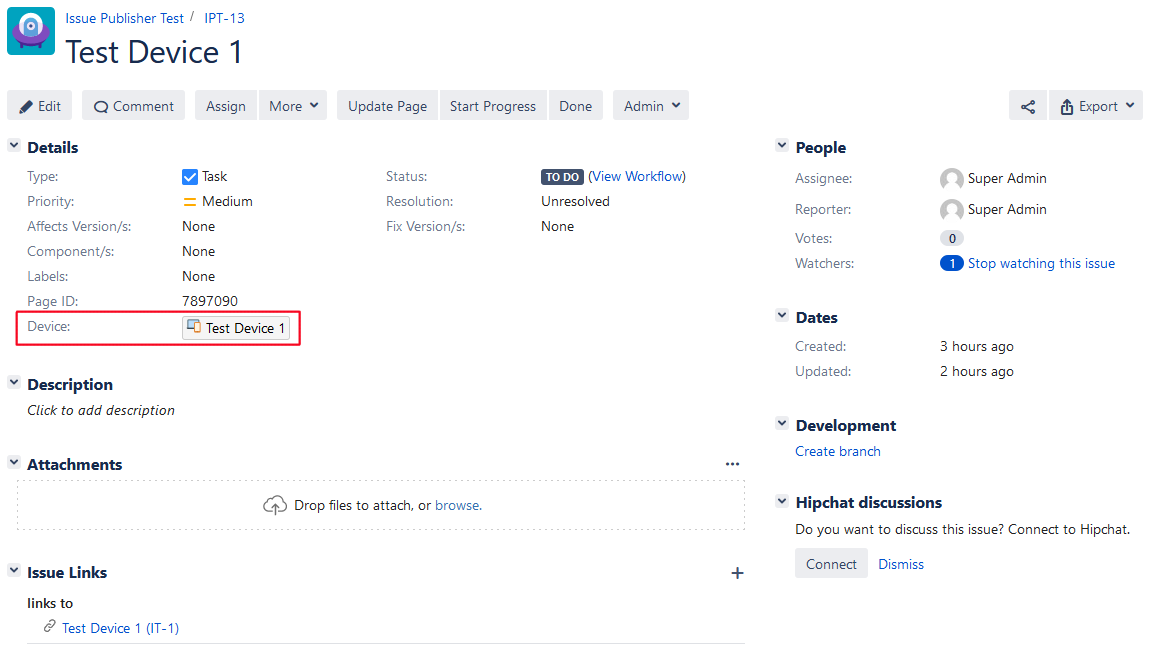Click the Reporter Super Admin avatar
1155x656 pixels.
(x=951, y=210)
